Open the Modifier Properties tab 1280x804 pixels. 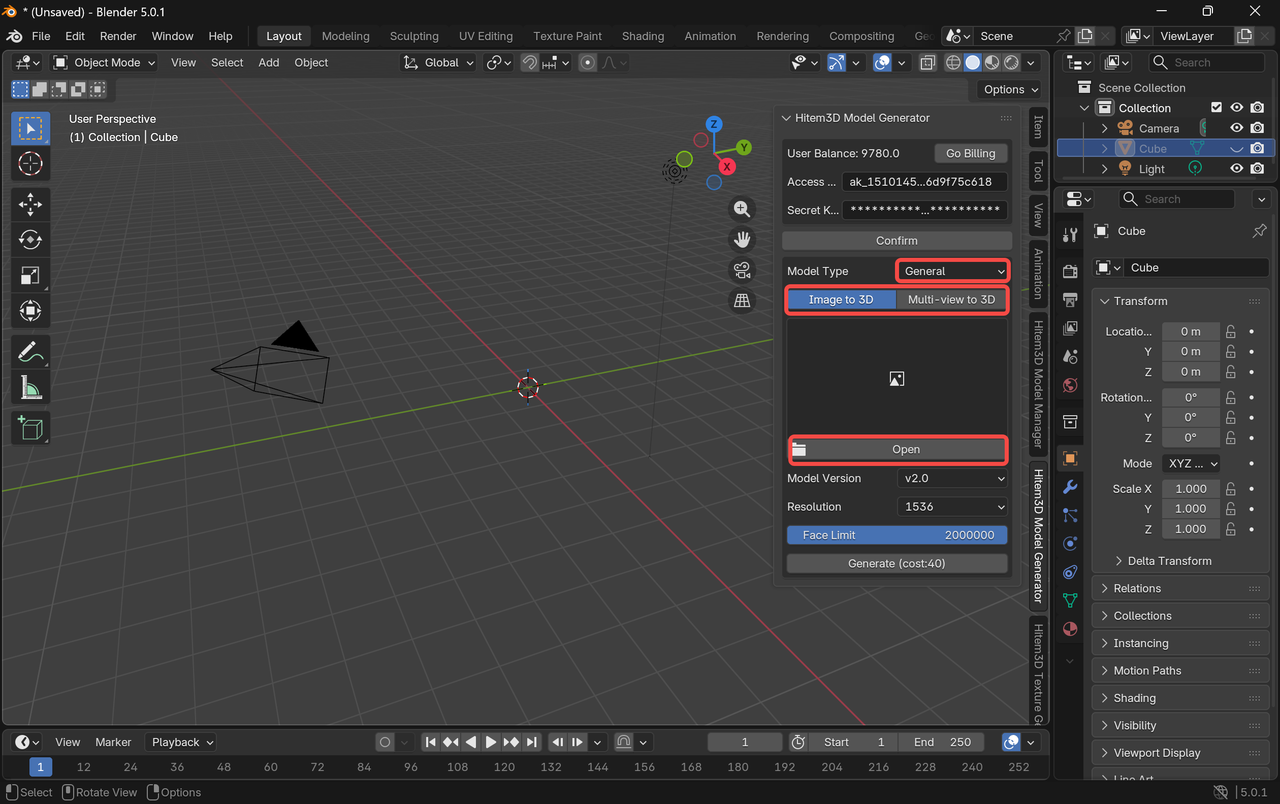coord(1069,487)
